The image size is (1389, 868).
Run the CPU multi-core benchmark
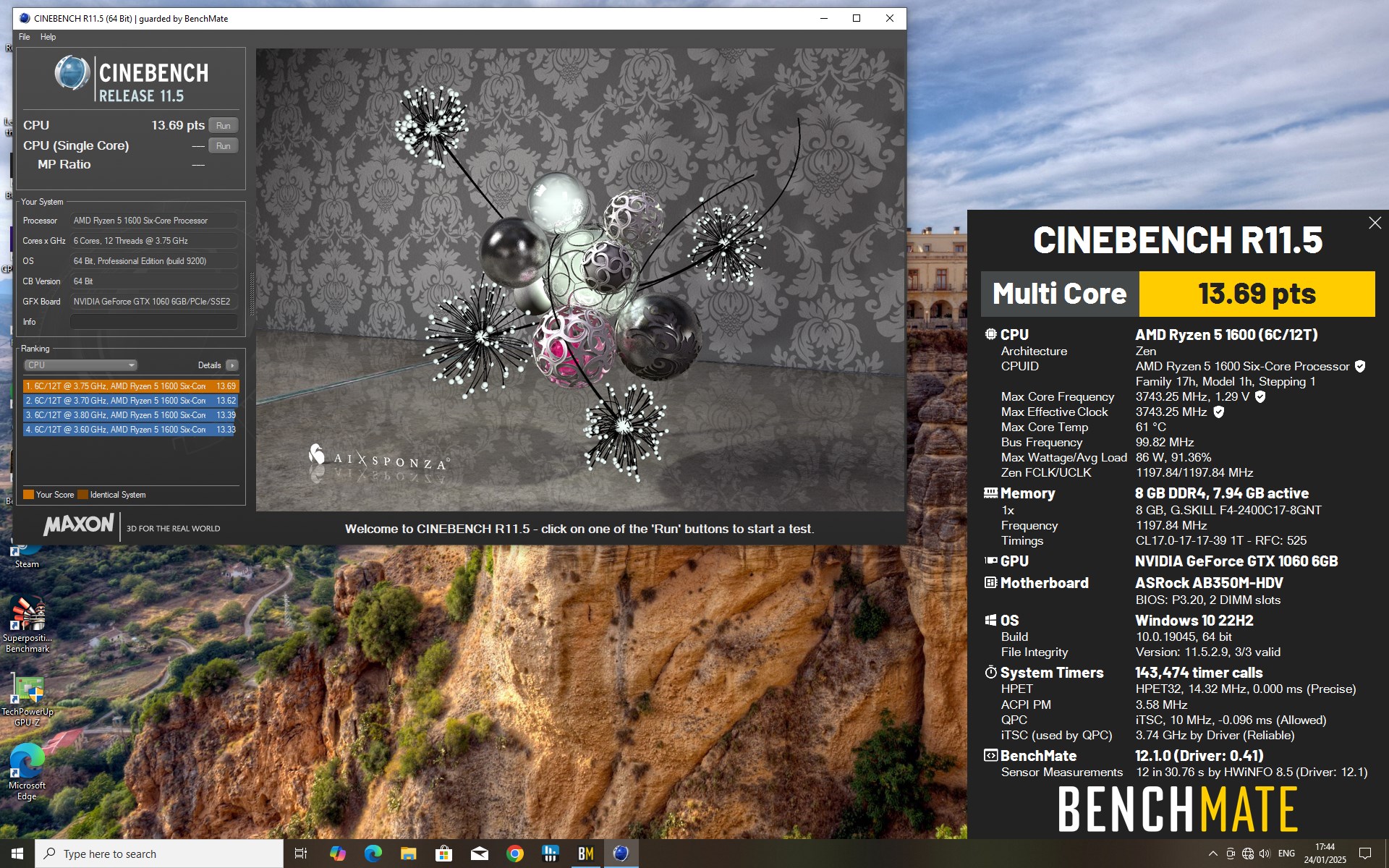pos(223,125)
